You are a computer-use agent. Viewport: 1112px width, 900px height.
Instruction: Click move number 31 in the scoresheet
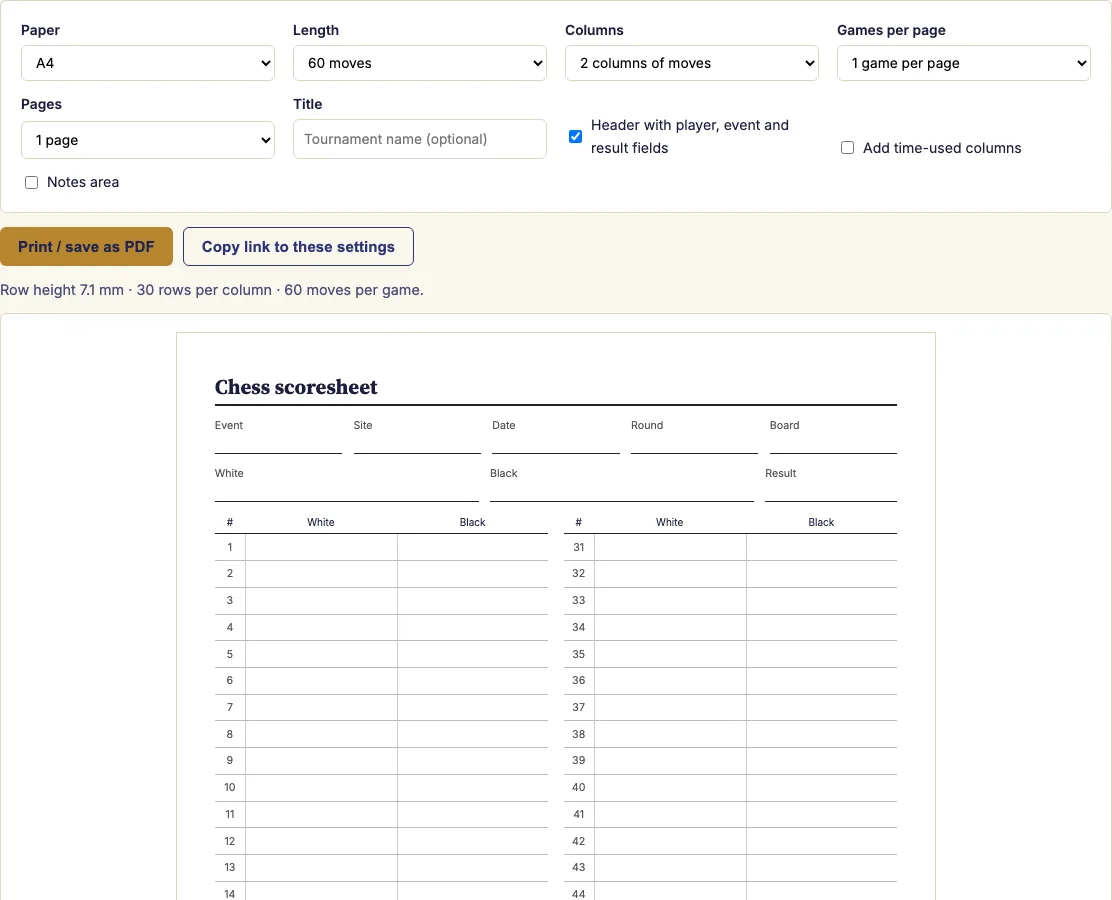point(579,548)
